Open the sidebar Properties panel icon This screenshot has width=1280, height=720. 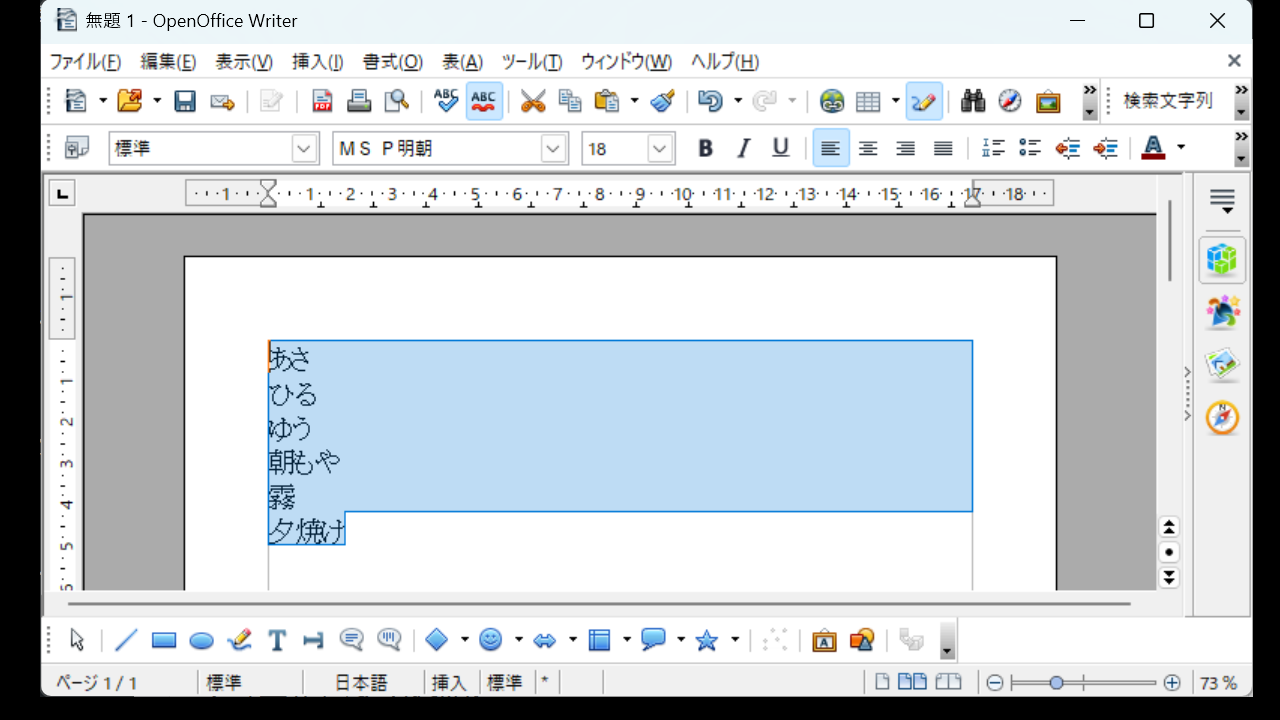point(1222,260)
